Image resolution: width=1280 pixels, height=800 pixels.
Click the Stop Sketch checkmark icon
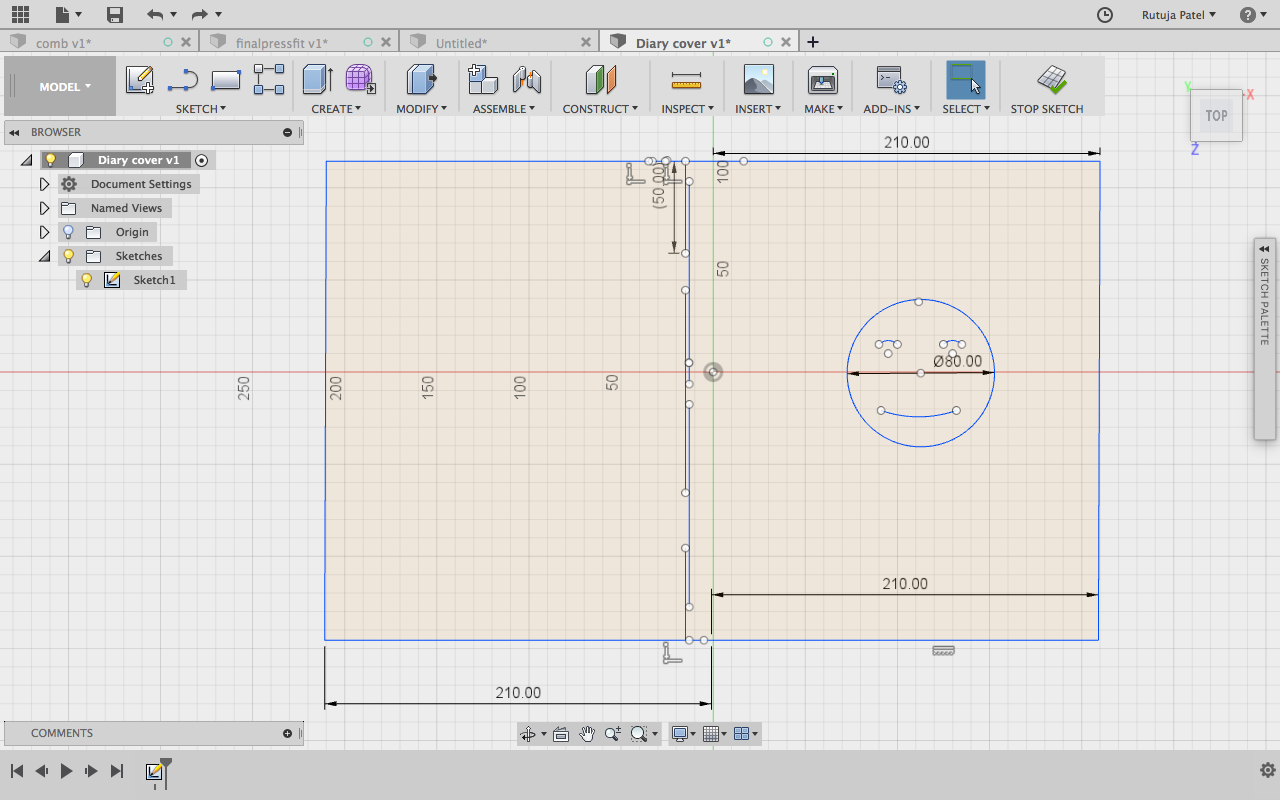coord(1050,80)
